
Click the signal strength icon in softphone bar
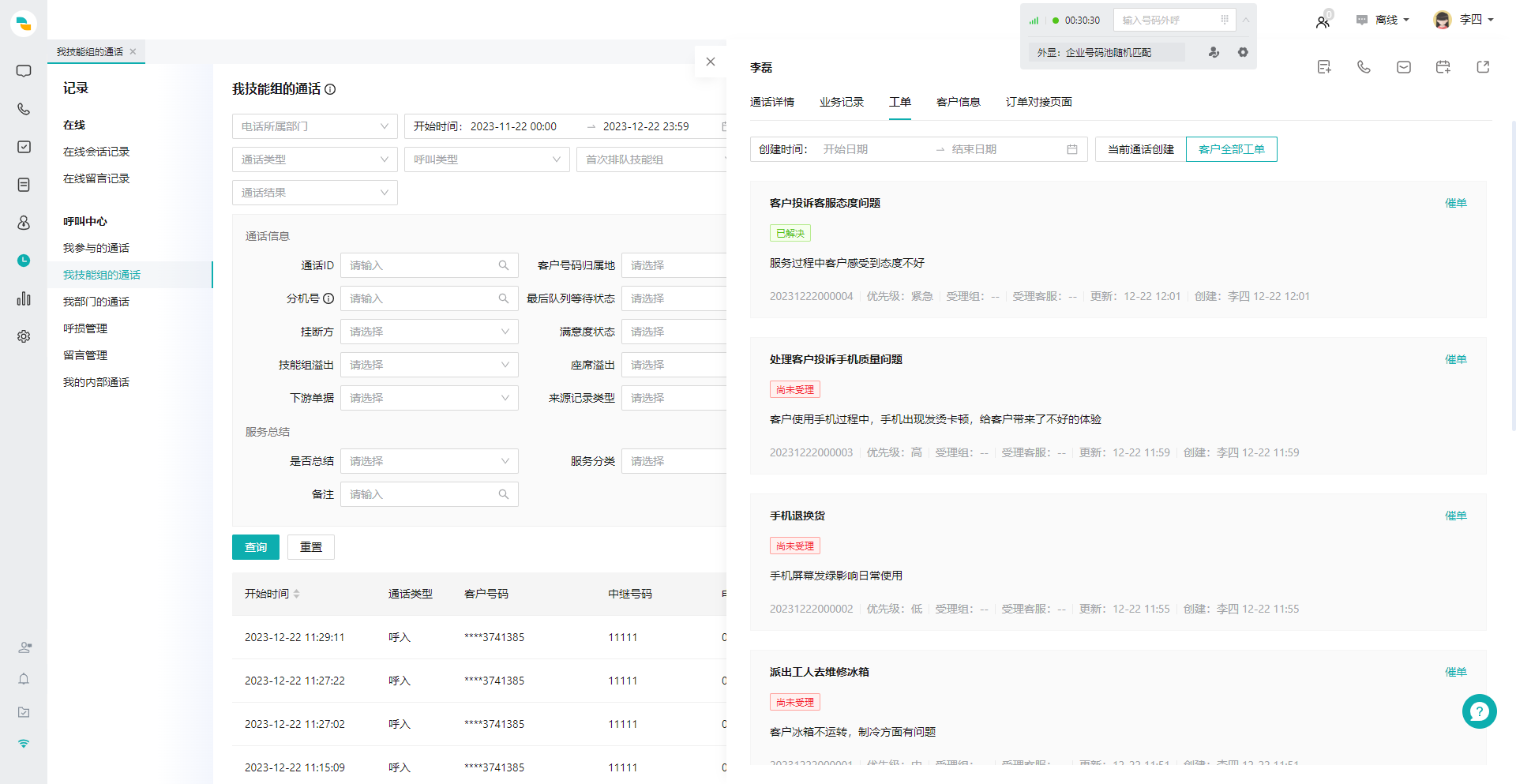(x=1034, y=21)
